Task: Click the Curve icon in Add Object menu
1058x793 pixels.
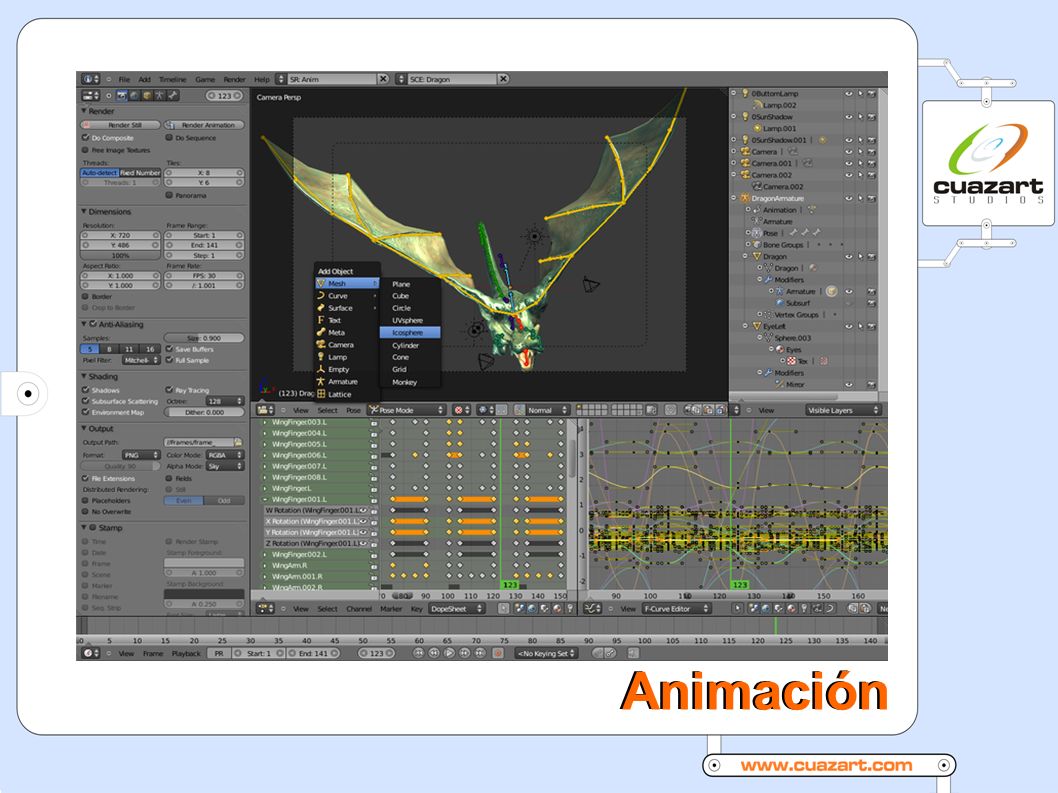Action: tap(321, 296)
